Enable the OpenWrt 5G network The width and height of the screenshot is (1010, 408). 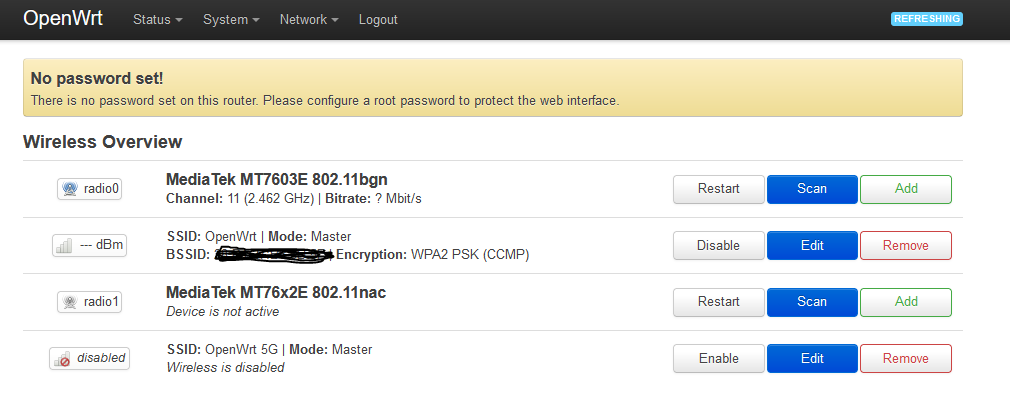tap(719, 358)
